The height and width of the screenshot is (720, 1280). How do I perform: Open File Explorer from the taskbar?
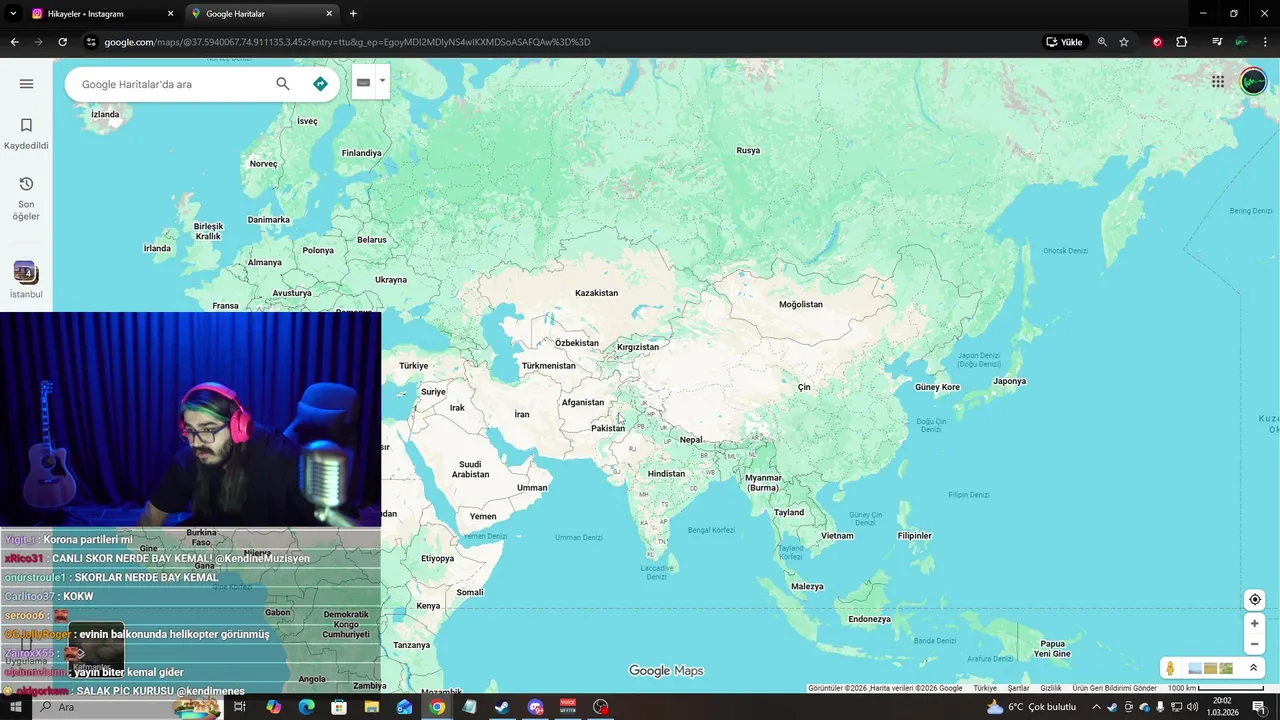click(372, 707)
